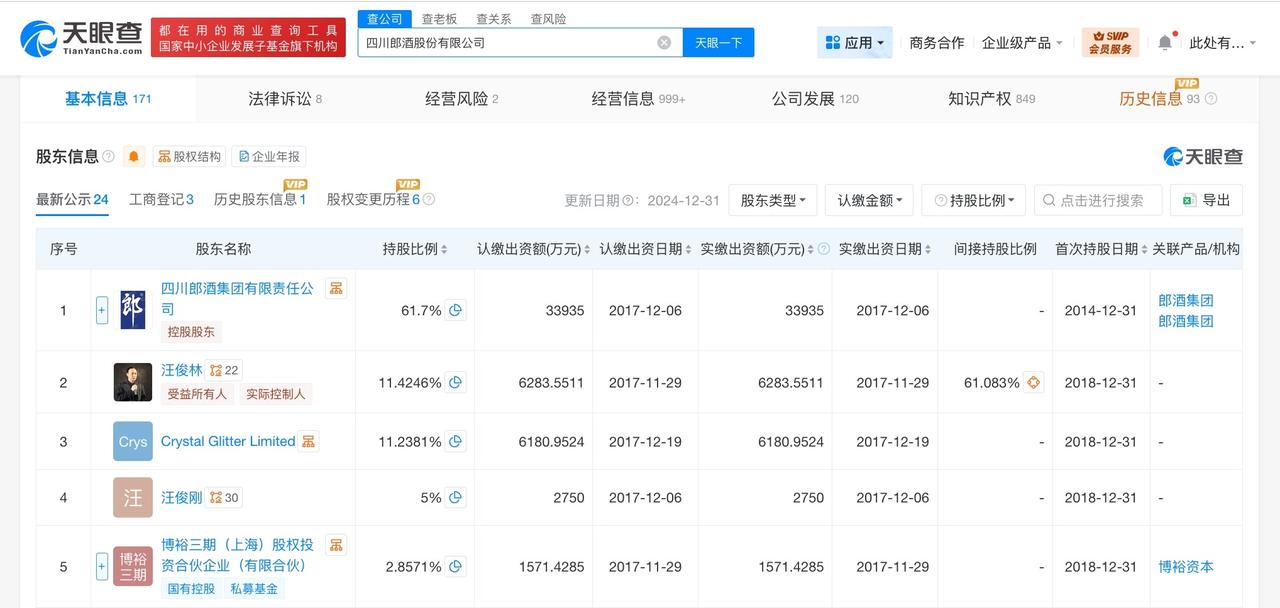This screenshot has width=1280, height=608.
Task: Open equity structure icon for 博裕三期
Action: click(336, 545)
